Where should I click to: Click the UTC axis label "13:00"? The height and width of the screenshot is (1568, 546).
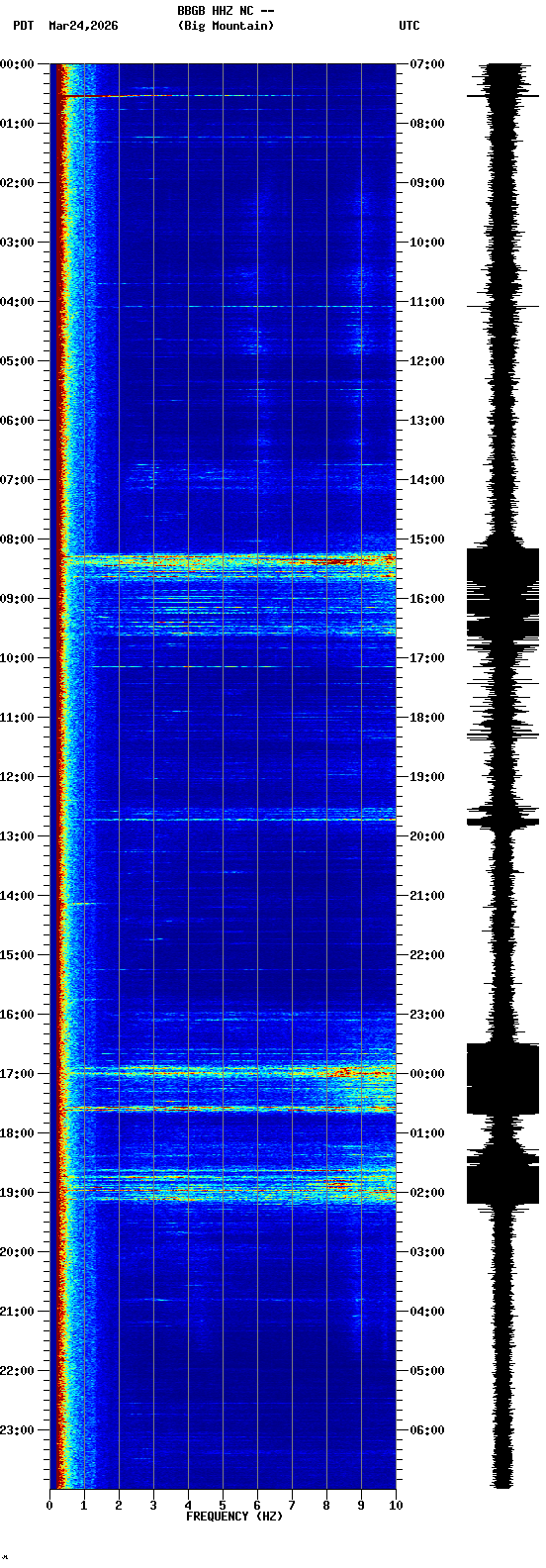point(426,421)
